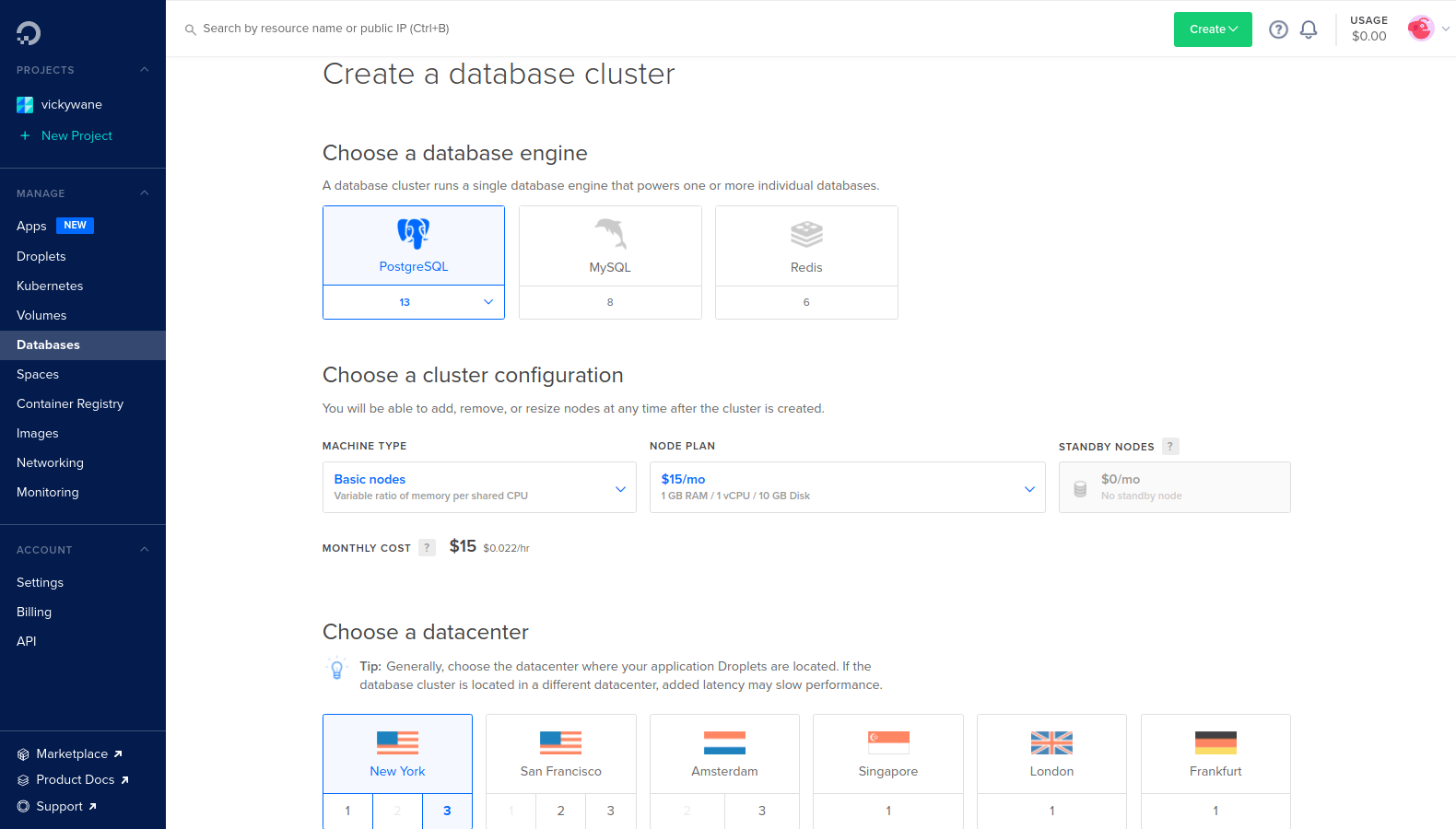
Task: Click the standby node database icon
Action: [x=1080, y=488]
